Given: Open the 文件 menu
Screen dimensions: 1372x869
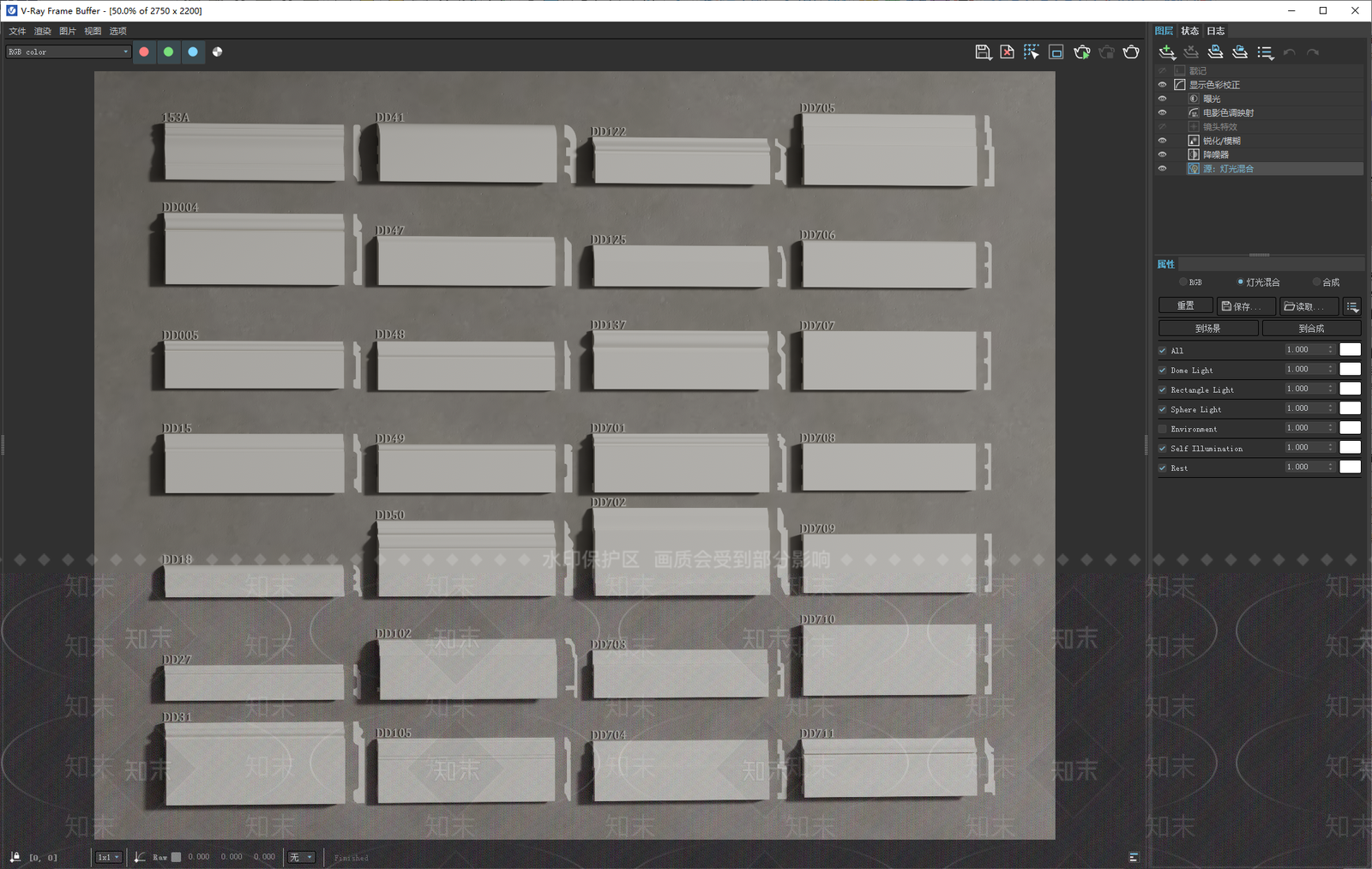Looking at the screenshot, I should pos(17,31).
